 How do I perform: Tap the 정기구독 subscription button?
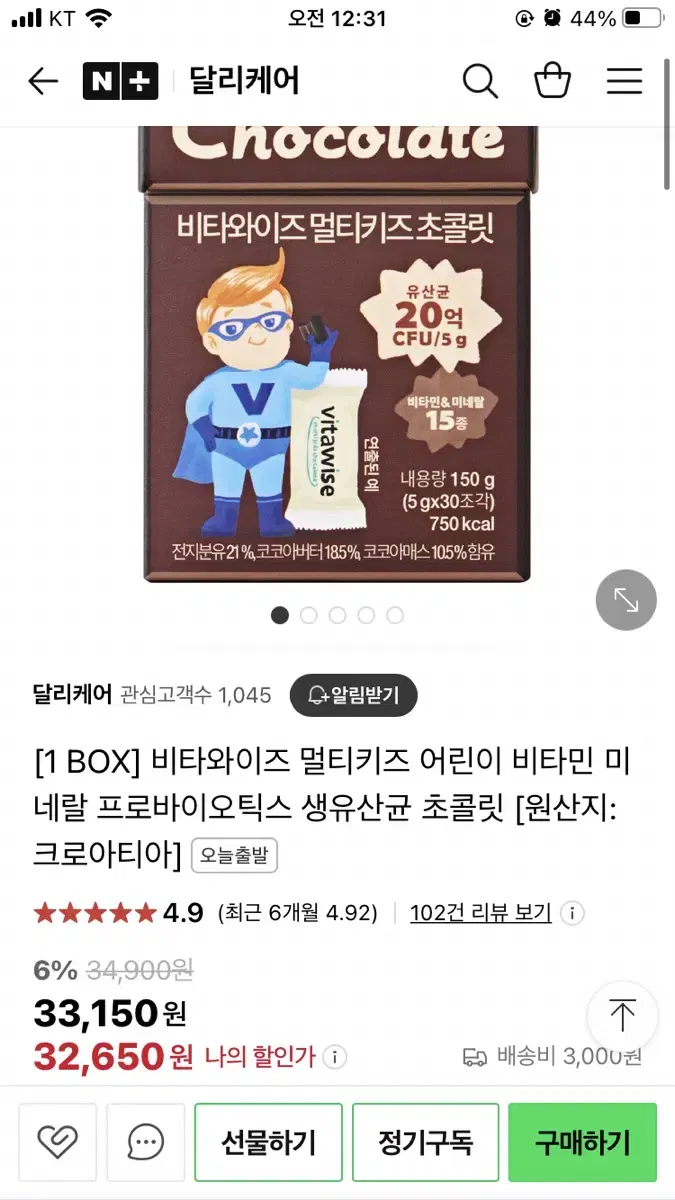pyautogui.click(x=425, y=1141)
